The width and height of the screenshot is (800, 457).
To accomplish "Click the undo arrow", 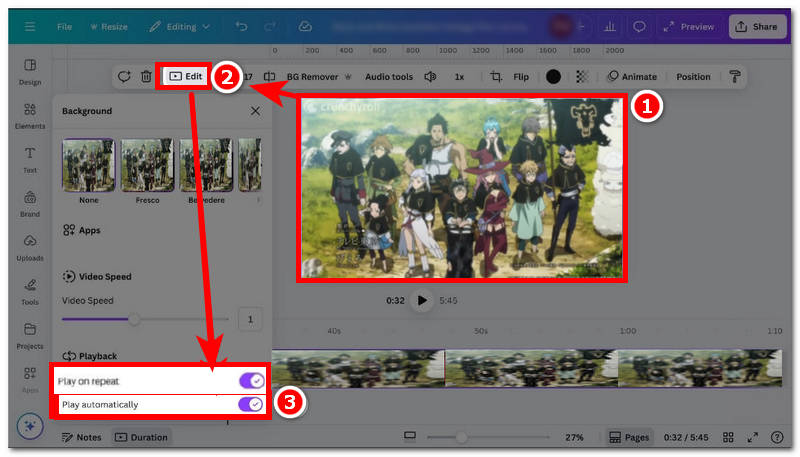I will tap(242, 26).
